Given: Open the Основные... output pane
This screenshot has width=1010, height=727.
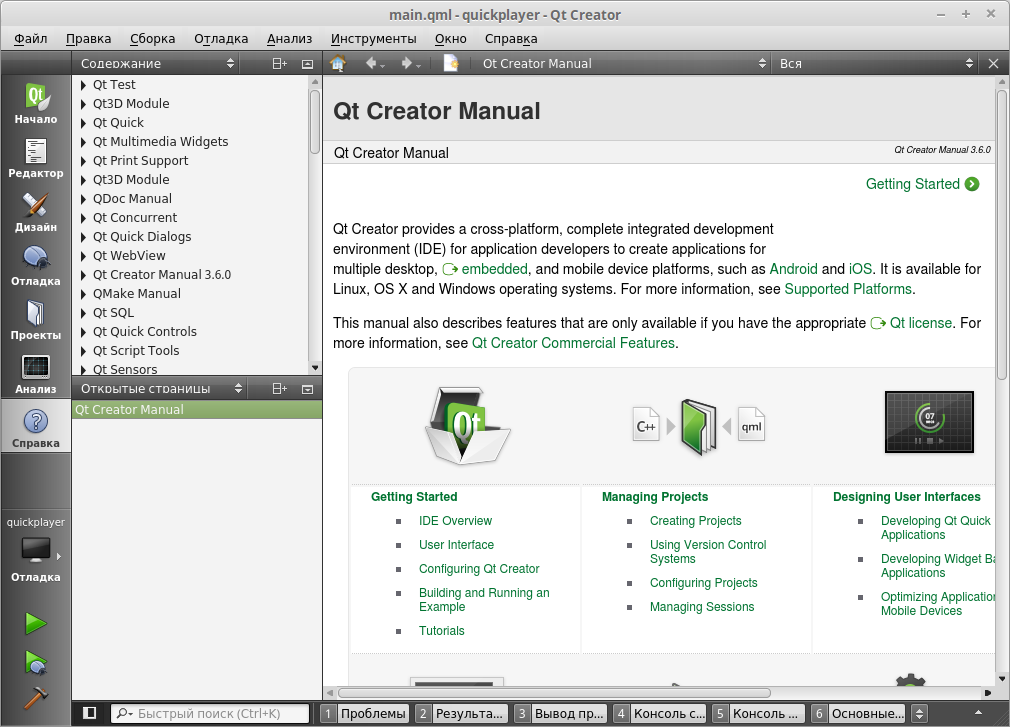Looking at the screenshot, I should pyautogui.click(x=858, y=713).
